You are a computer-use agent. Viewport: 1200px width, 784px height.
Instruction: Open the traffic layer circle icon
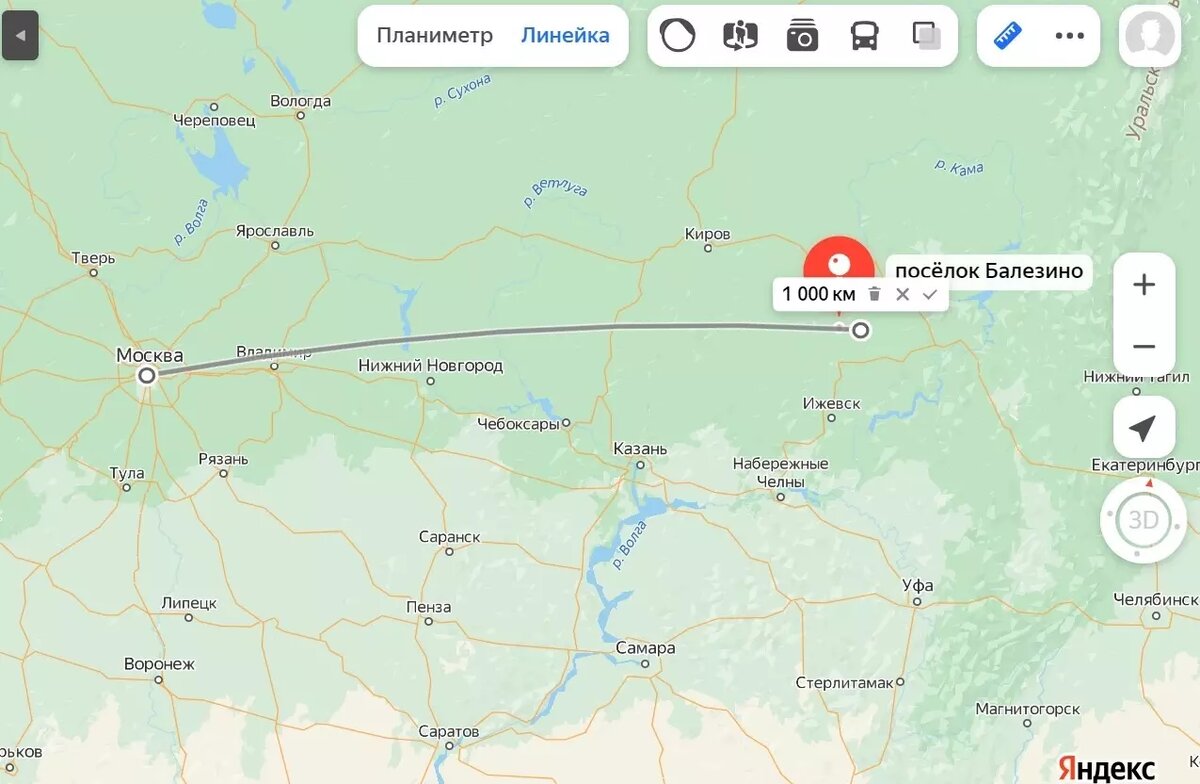click(677, 36)
